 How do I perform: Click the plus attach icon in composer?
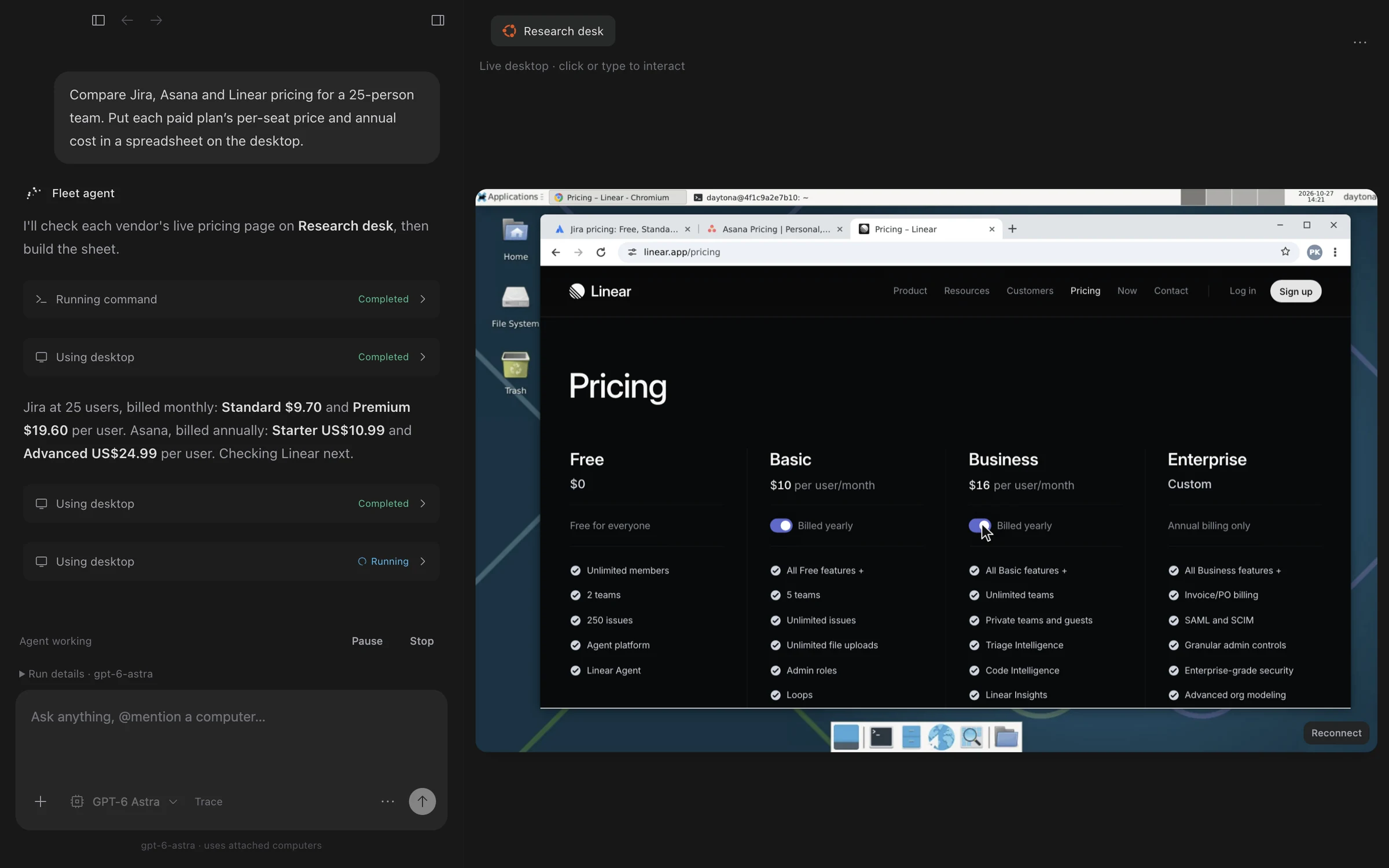click(x=41, y=801)
